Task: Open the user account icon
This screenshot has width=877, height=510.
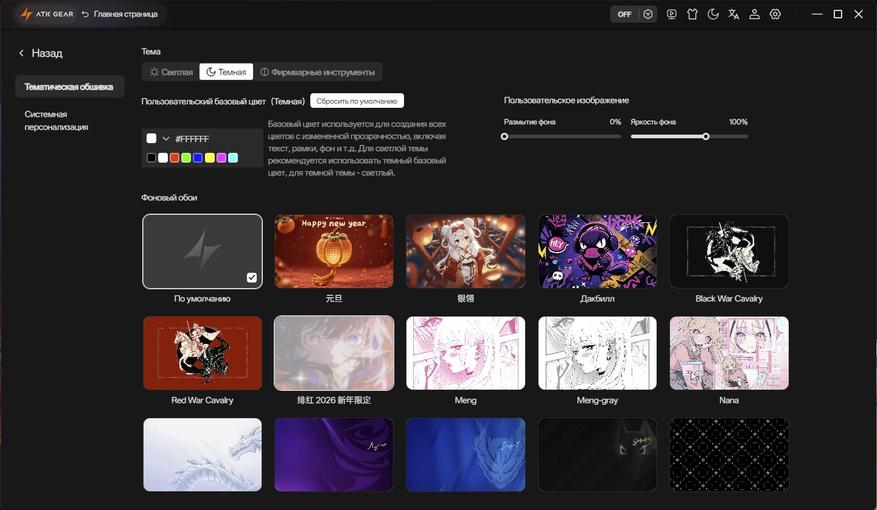Action: click(x=755, y=14)
